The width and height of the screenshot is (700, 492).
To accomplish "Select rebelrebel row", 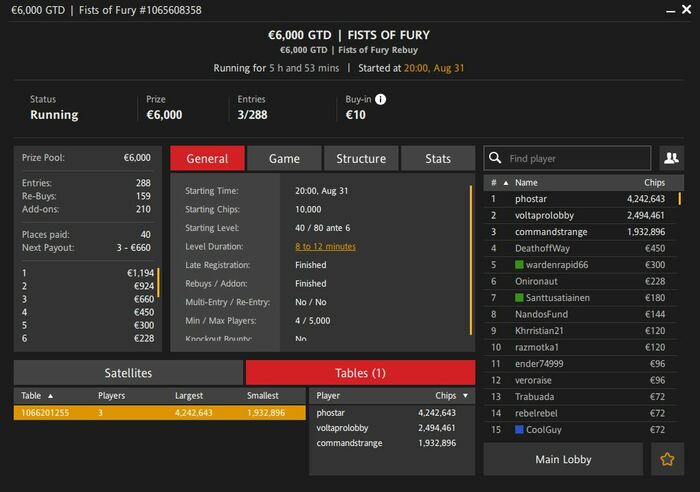I will pos(580,413).
